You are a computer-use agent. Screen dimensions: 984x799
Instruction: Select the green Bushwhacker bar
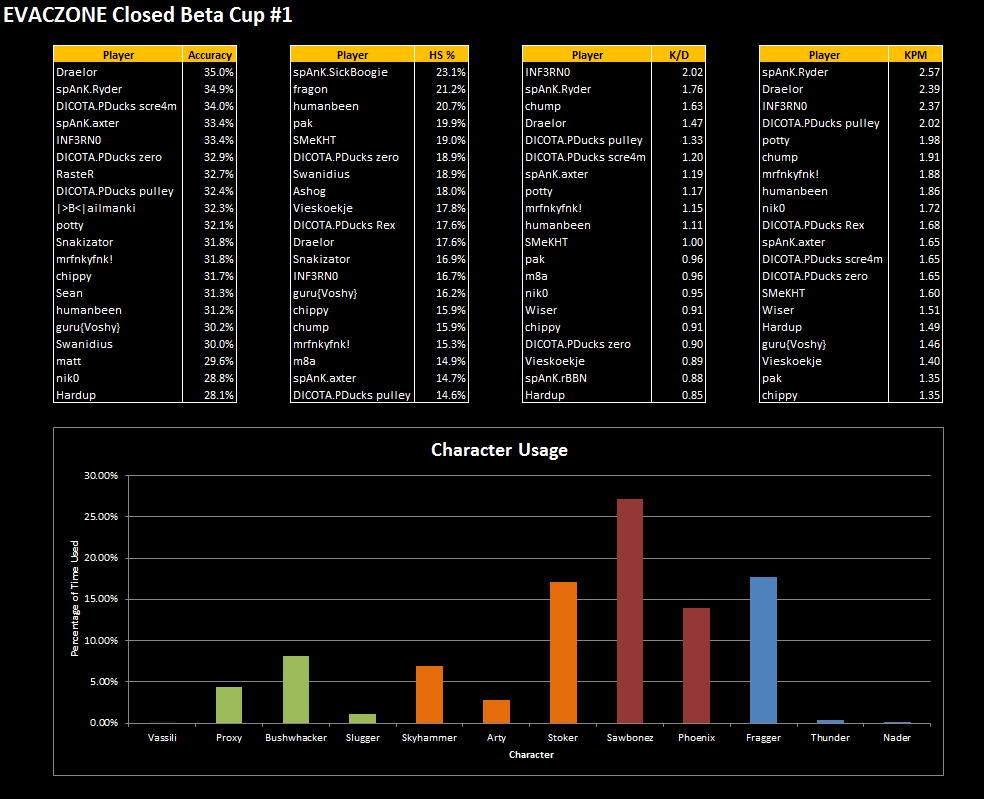[x=296, y=689]
